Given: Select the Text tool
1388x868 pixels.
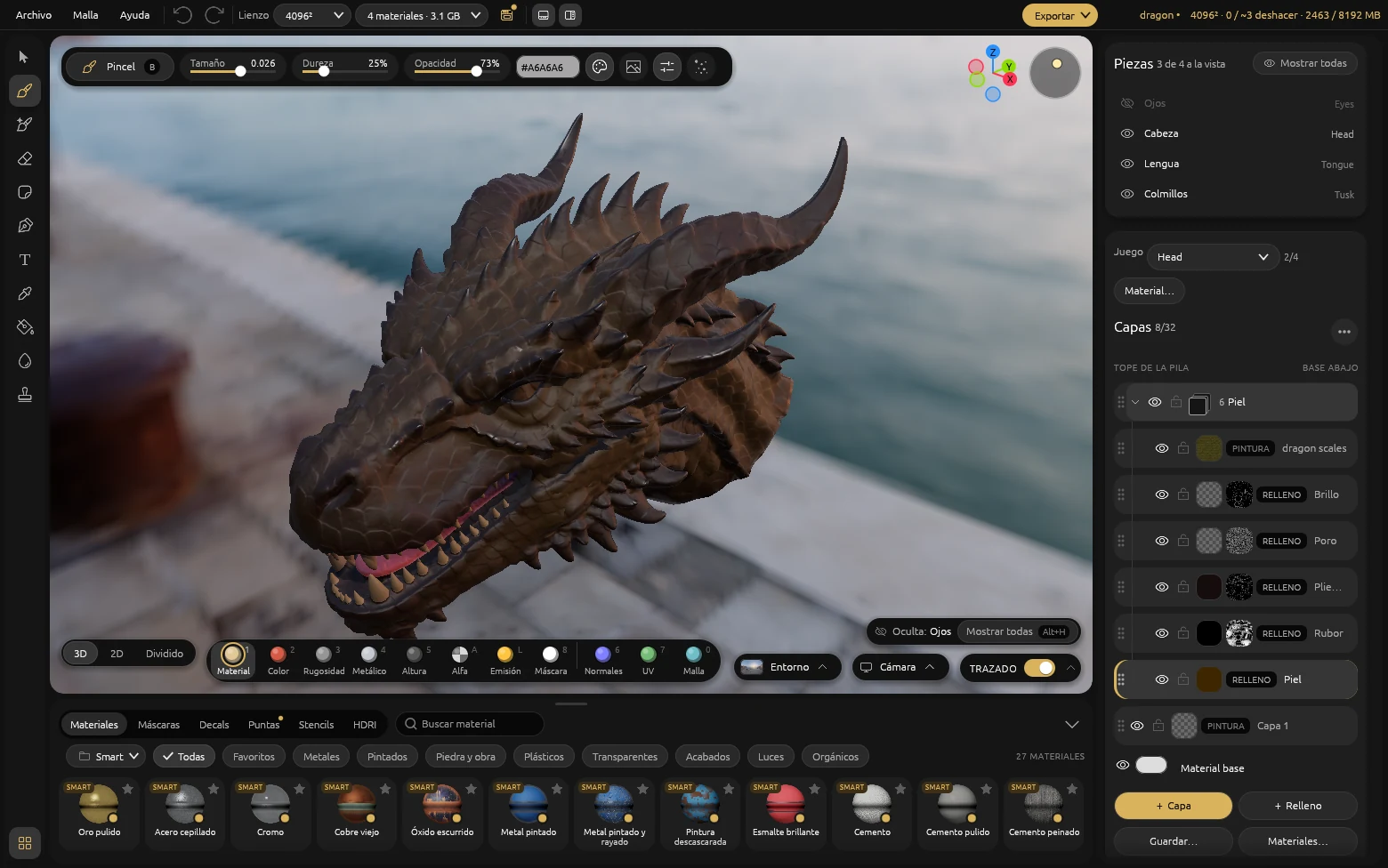Looking at the screenshot, I should click(24, 260).
